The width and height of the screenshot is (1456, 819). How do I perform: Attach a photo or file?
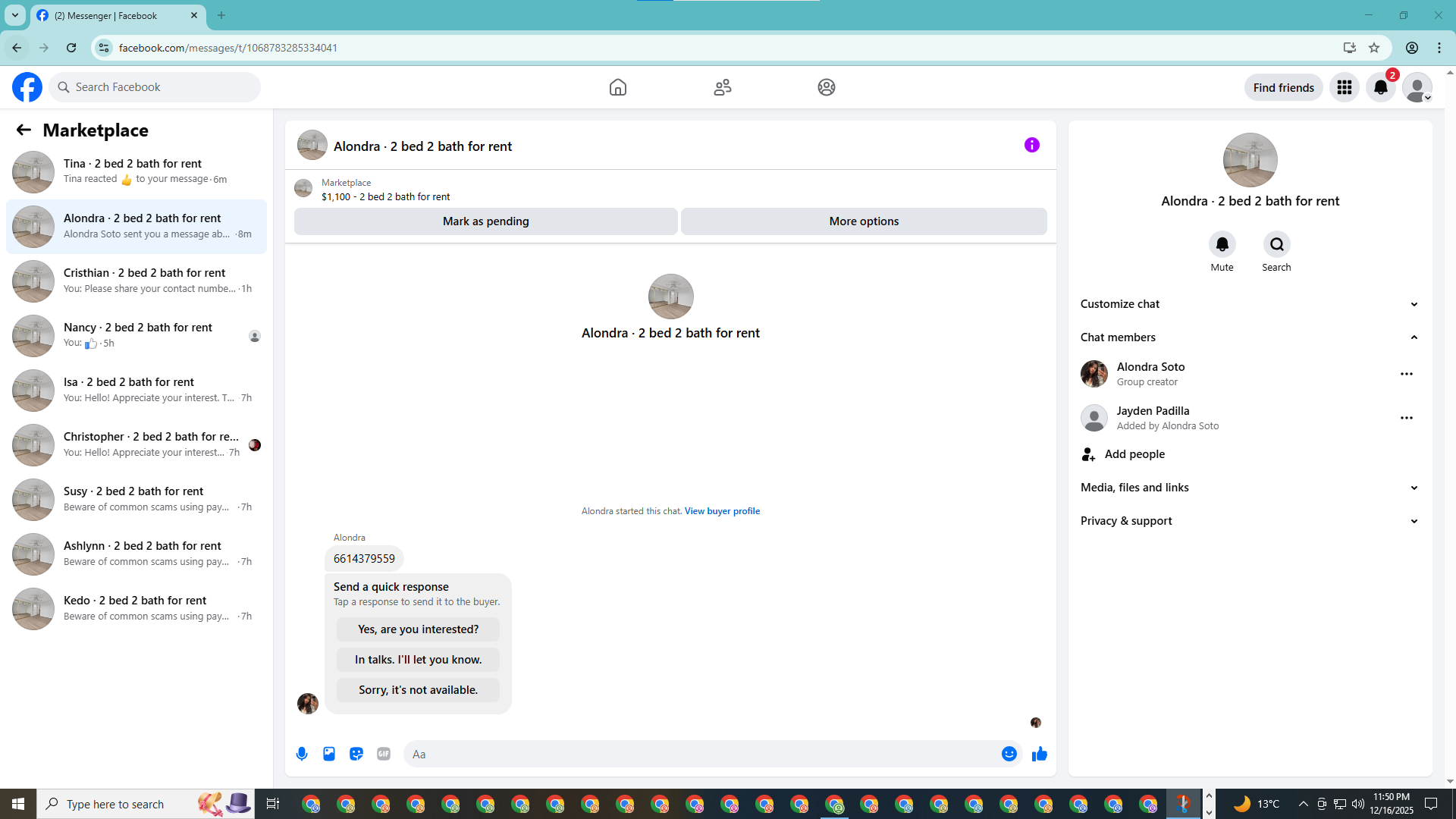coord(329,754)
